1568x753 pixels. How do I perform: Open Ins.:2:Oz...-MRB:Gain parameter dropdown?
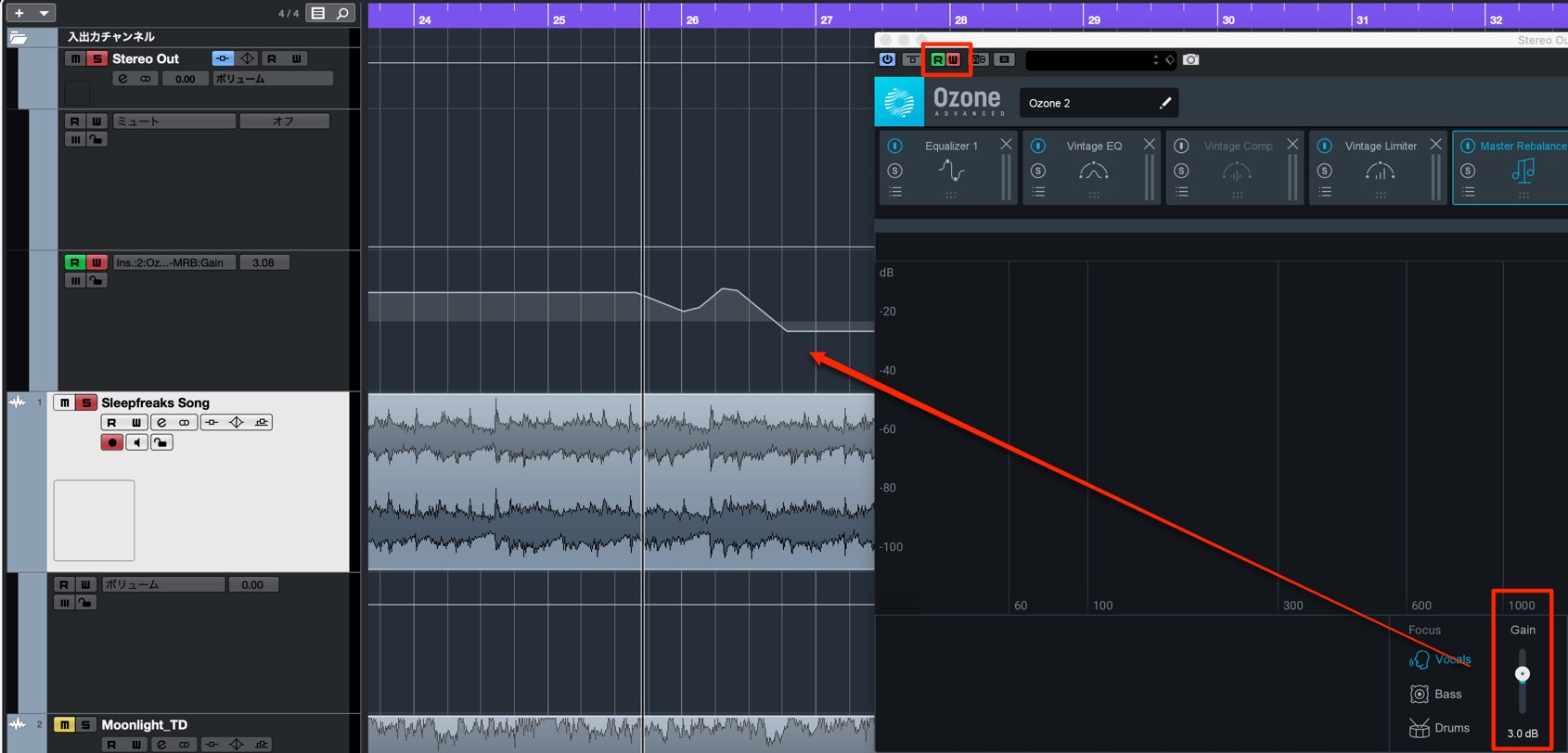click(174, 262)
